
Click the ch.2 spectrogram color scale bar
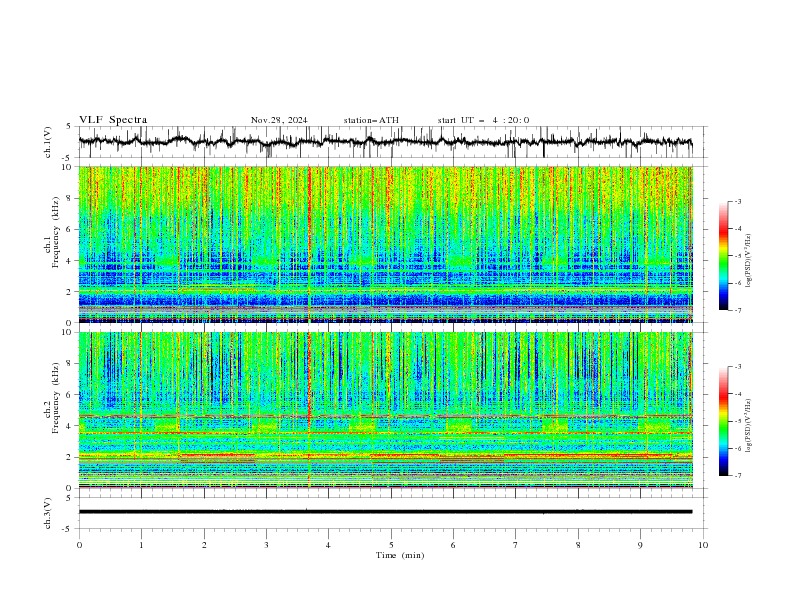pyautogui.click(x=723, y=421)
